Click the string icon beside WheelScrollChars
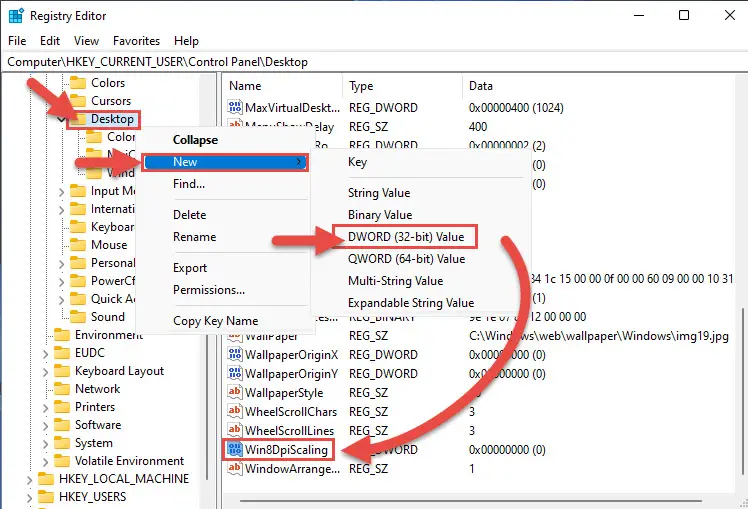Screen dimensions: 748x509 [x=235, y=411]
